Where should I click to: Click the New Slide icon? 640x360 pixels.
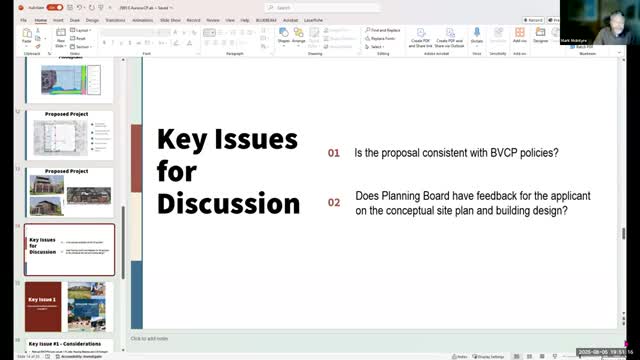click(61, 33)
